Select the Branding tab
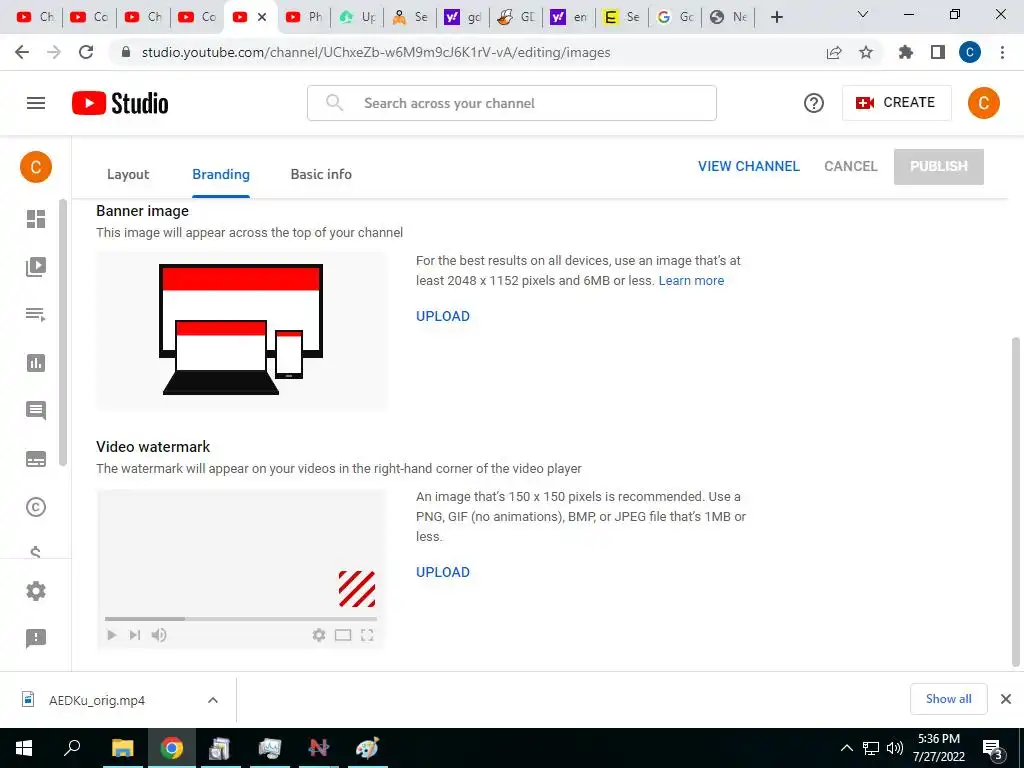This screenshot has width=1024, height=768. (221, 174)
